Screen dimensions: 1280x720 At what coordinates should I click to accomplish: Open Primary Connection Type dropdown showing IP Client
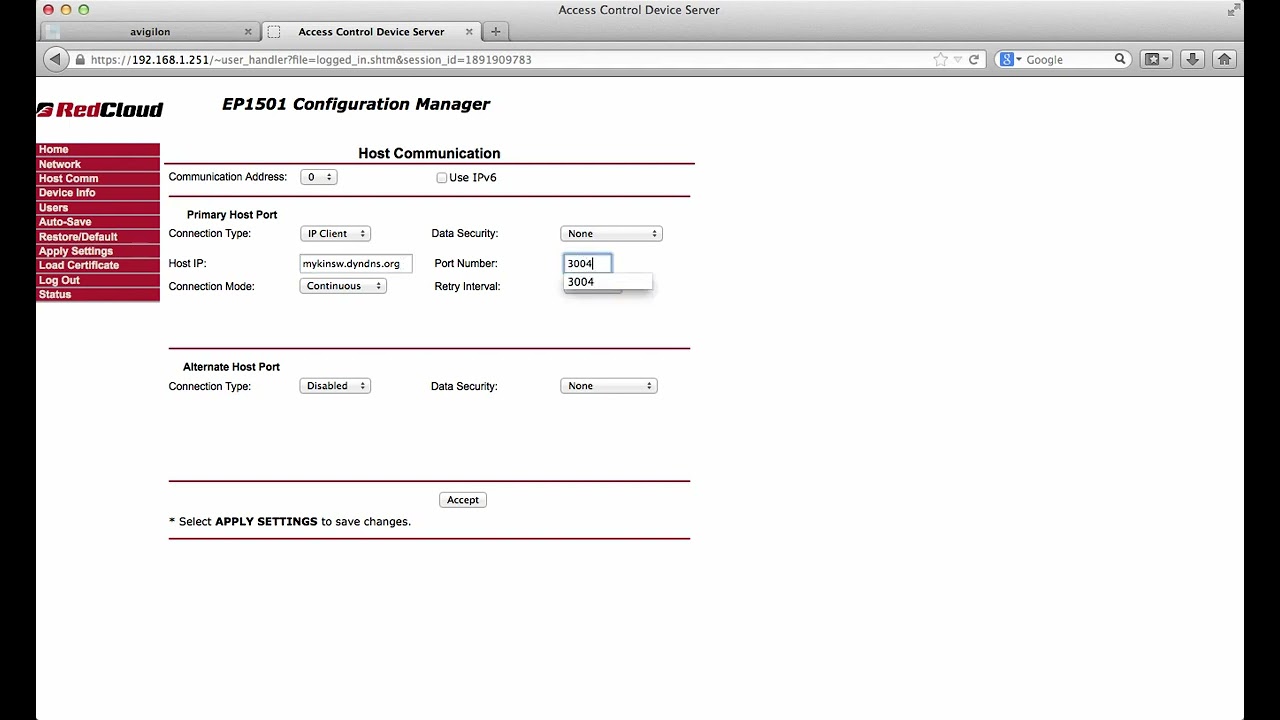tap(335, 234)
